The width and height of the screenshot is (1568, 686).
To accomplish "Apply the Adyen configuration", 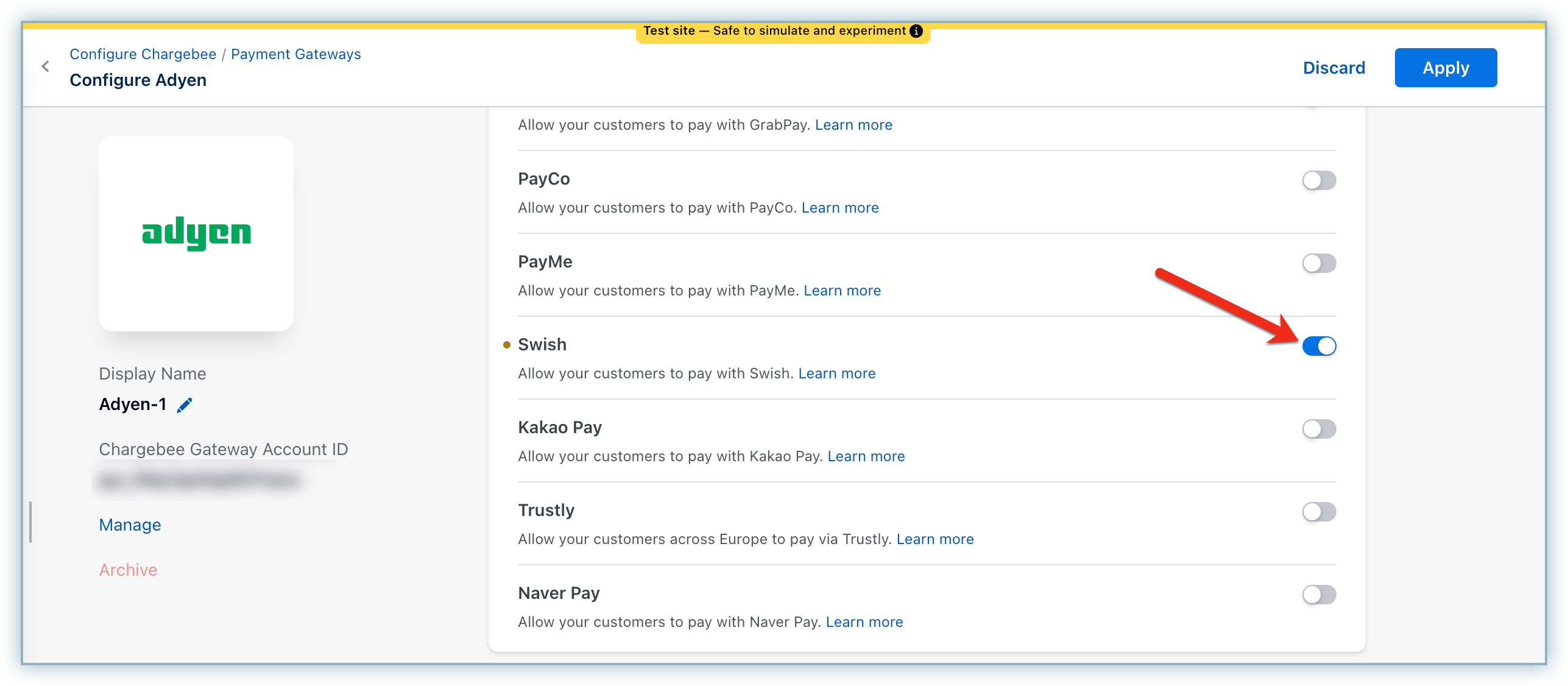I will click(1446, 68).
